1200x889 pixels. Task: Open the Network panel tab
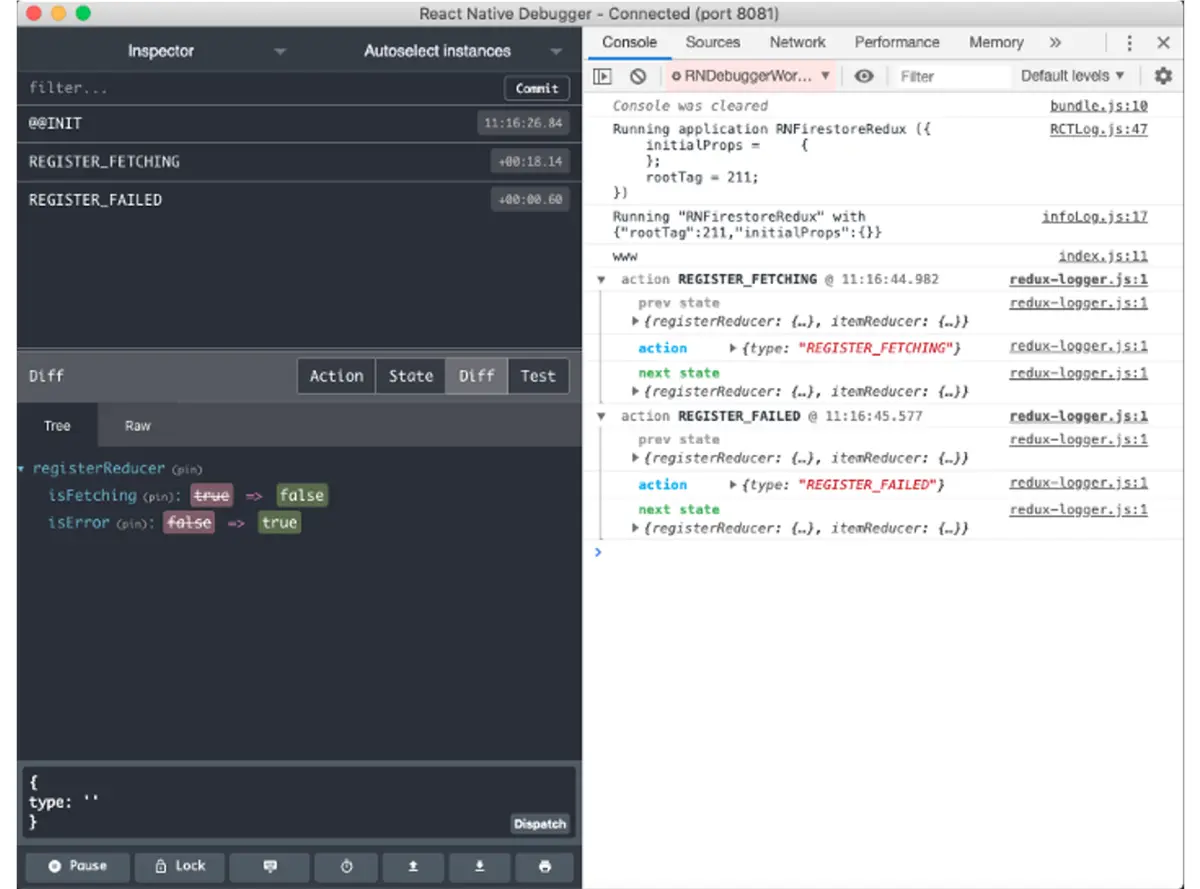pos(797,42)
